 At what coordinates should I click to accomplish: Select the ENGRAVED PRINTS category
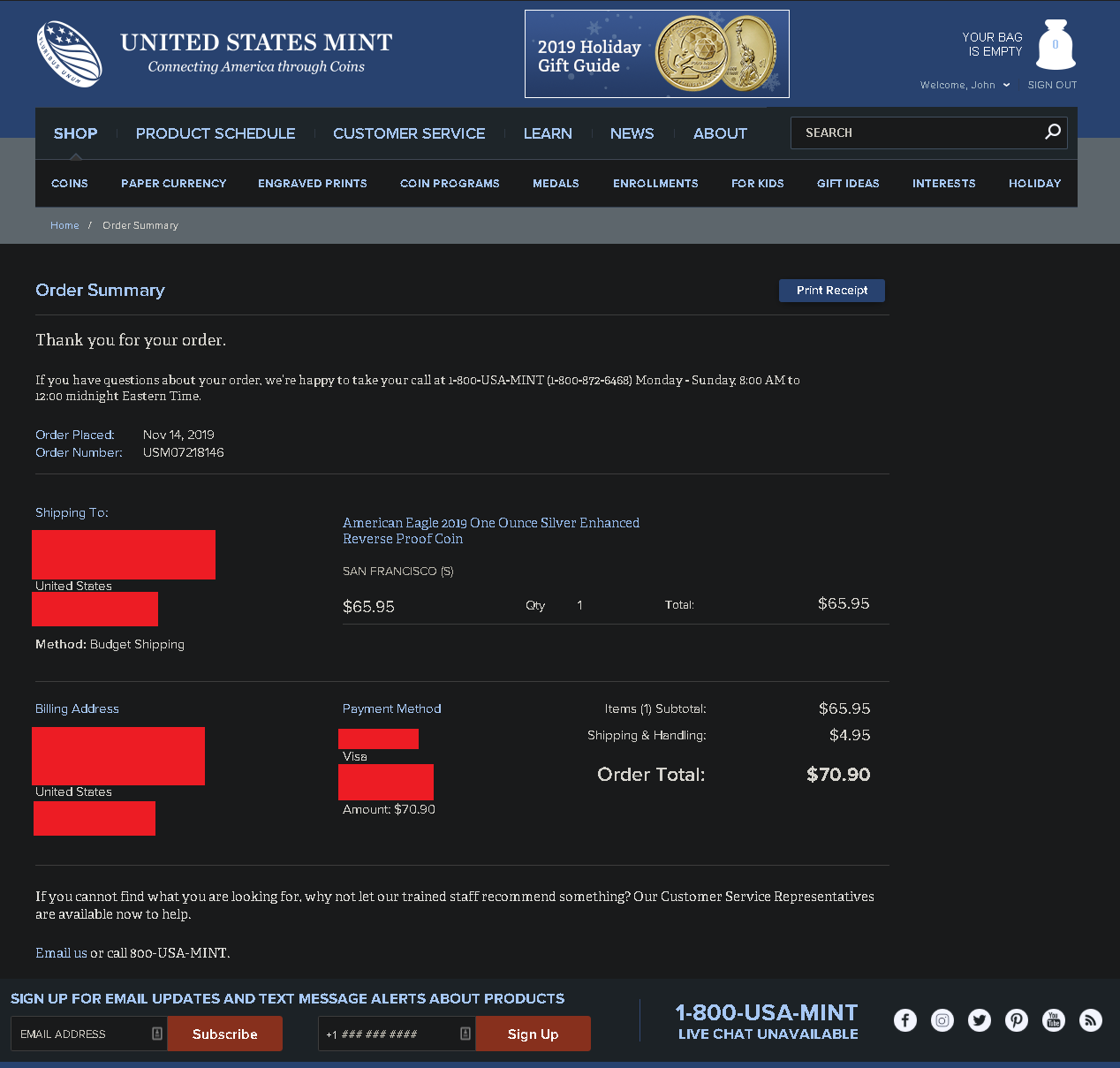[x=313, y=183]
